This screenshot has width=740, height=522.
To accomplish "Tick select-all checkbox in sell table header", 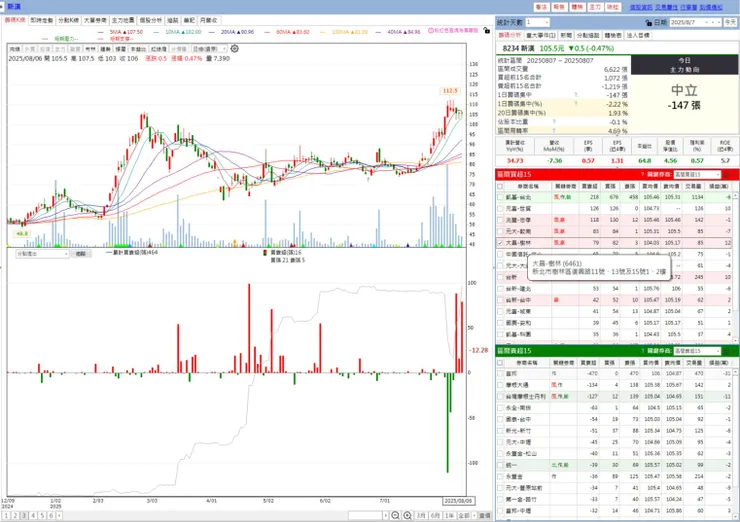I will [500, 363].
